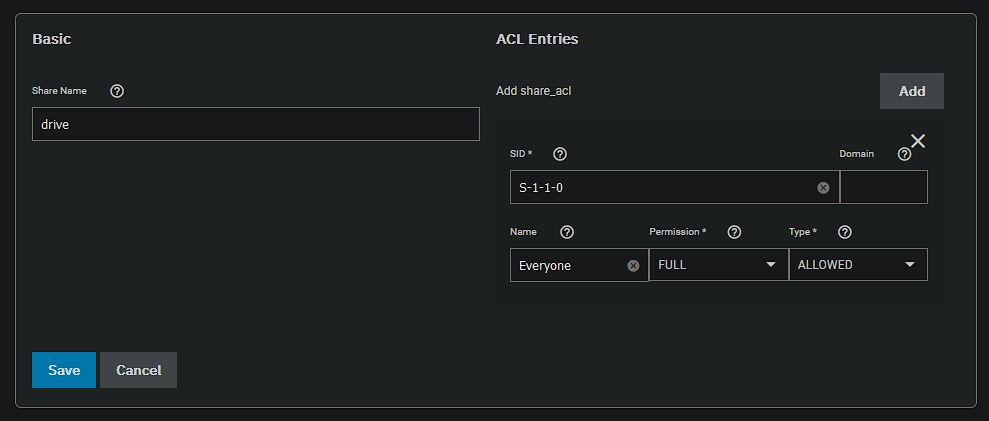Click the Basic section heading
The image size is (989, 421).
[52, 39]
